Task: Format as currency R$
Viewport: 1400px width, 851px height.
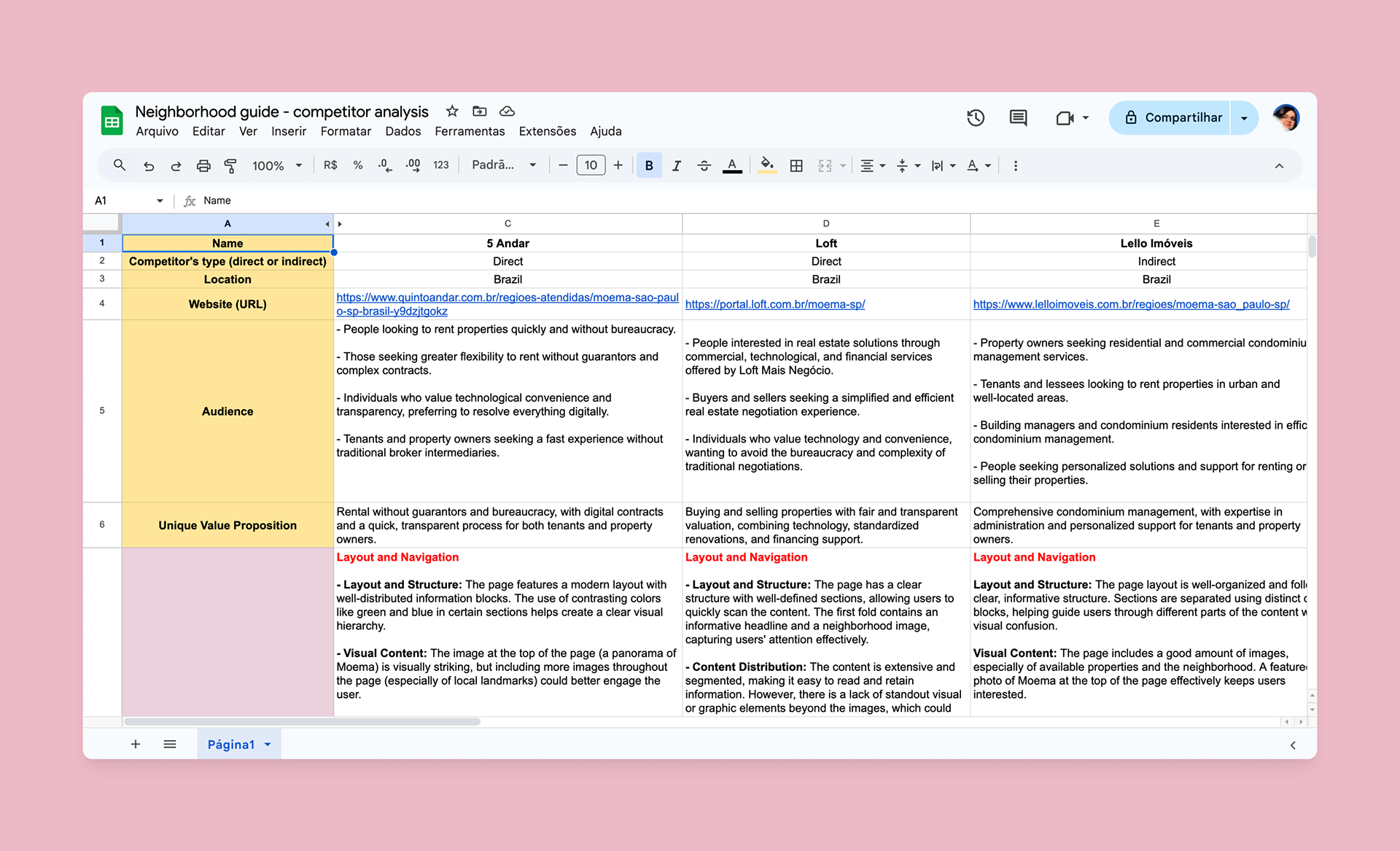Action: [x=330, y=166]
